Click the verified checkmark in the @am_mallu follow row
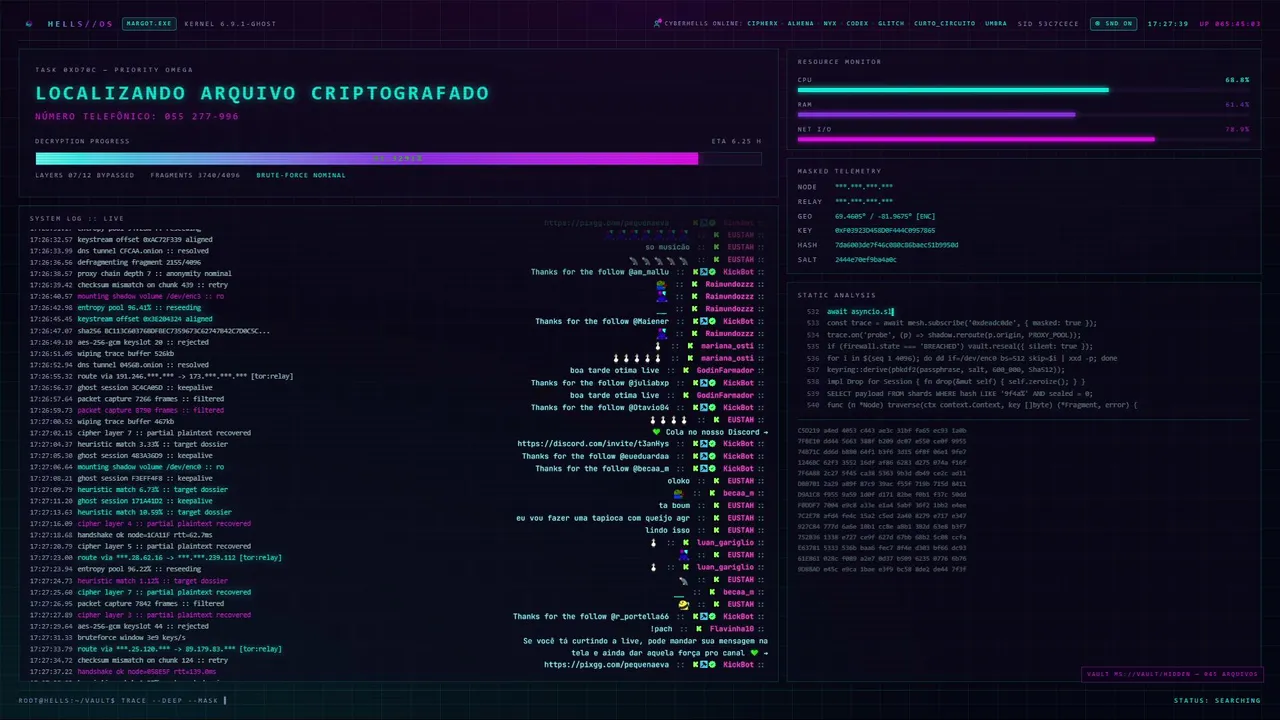This screenshot has width=1280, height=720. pyautogui.click(x=712, y=272)
